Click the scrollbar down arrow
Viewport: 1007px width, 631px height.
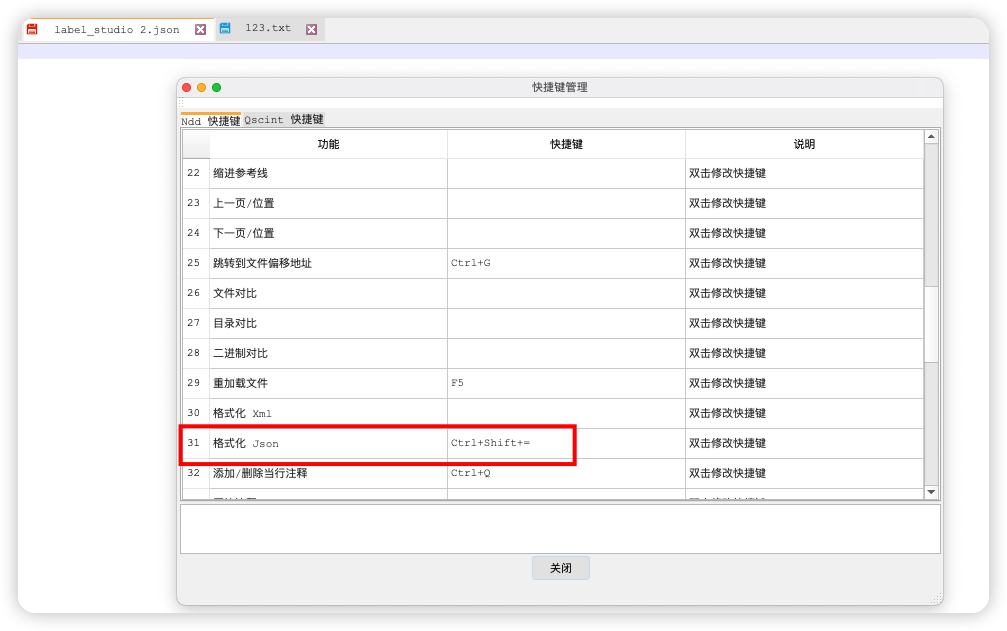[931, 491]
